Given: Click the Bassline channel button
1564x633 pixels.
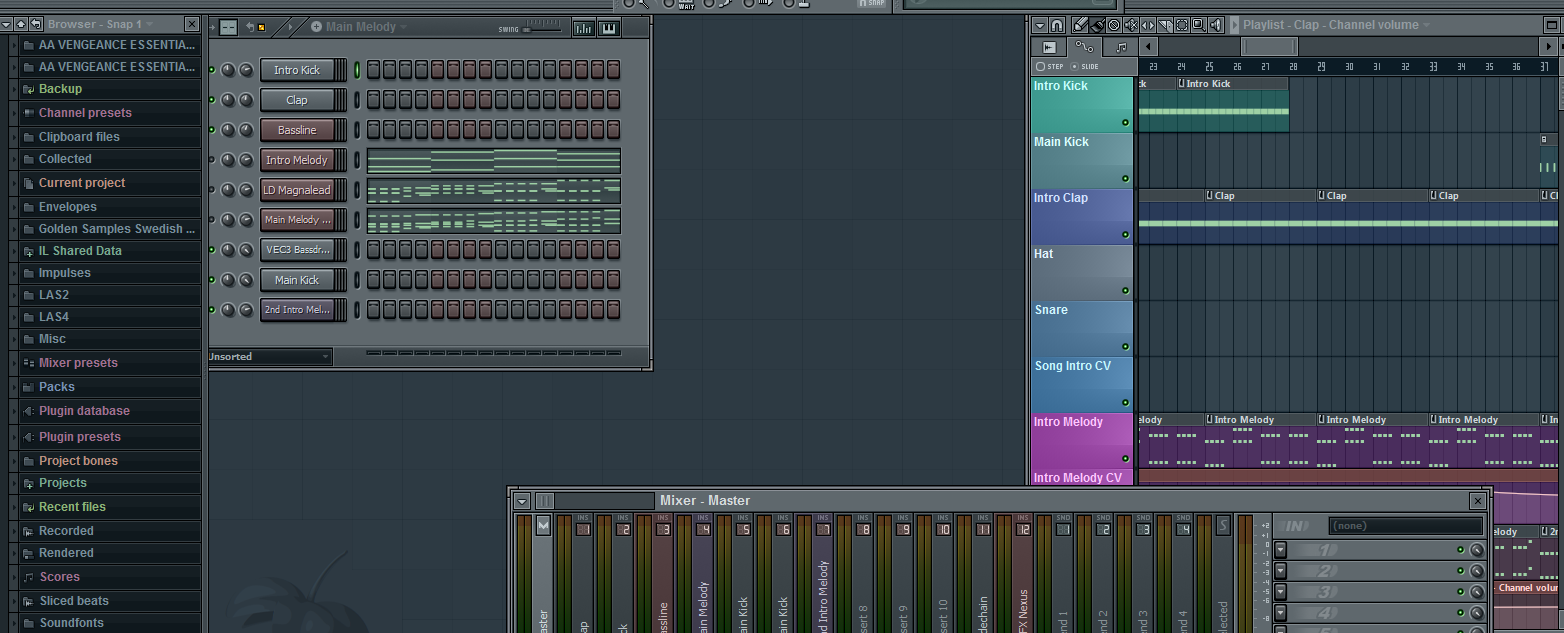Looking at the screenshot, I should point(297,130).
